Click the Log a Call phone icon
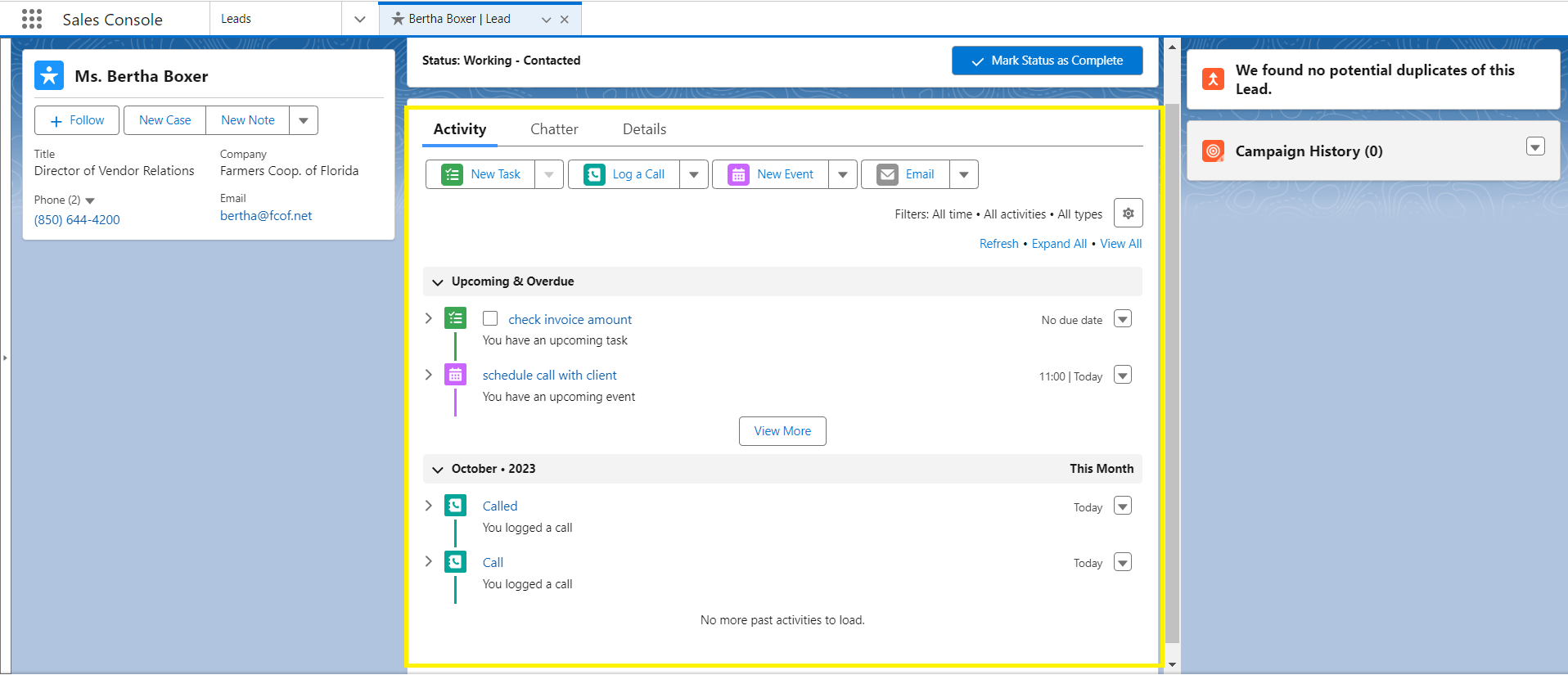The width and height of the screenshot is (1568, 675). [594, 174]
